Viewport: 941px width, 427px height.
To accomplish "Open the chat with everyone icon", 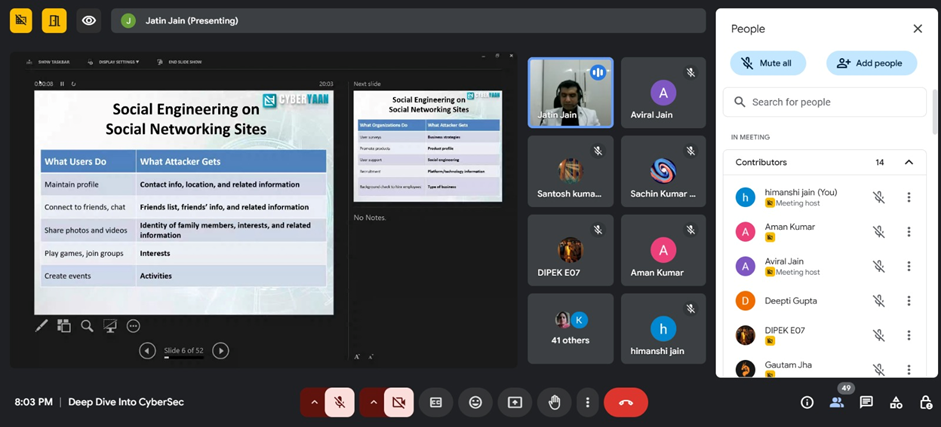I will click(x=866, y=402).
